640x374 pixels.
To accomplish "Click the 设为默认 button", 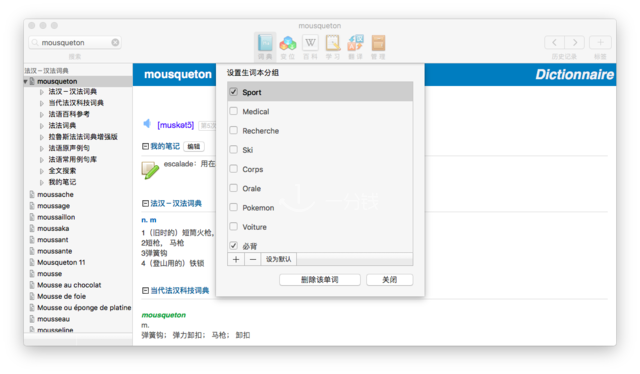I will (x=279, y=259).
